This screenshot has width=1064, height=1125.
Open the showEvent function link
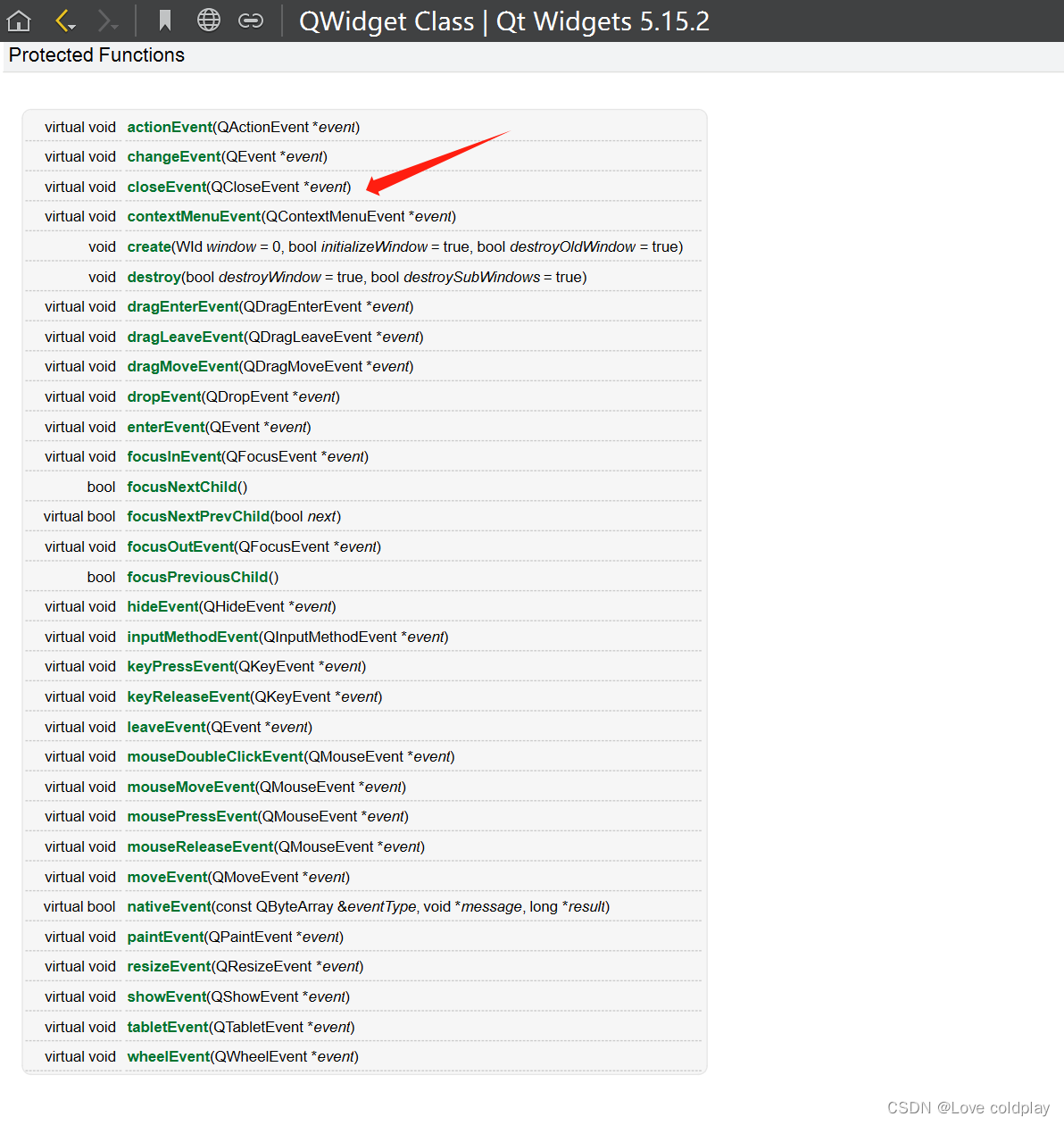tap(167, 996)
